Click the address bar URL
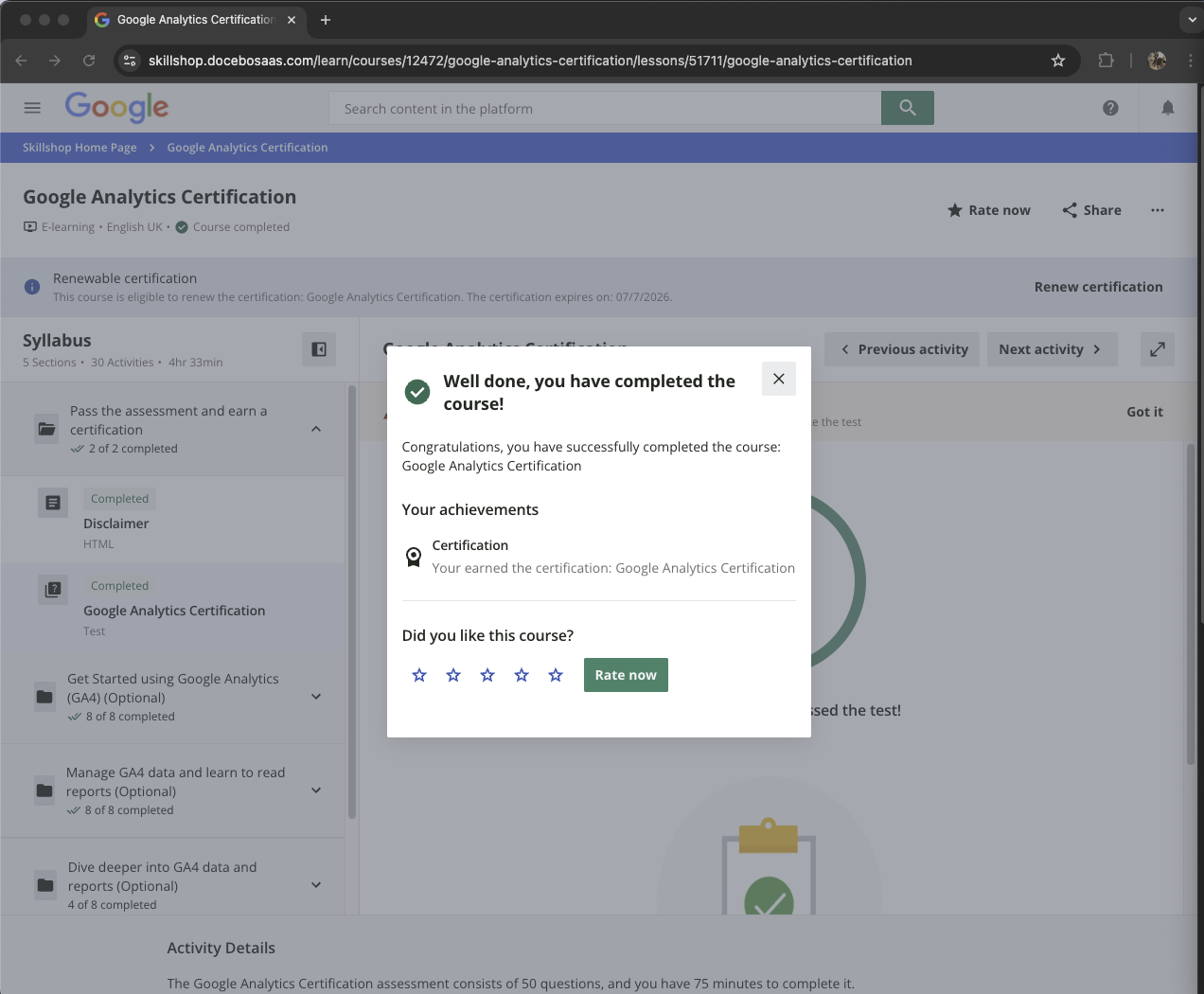Screen dimensions: 1204x994 (530, 61)
